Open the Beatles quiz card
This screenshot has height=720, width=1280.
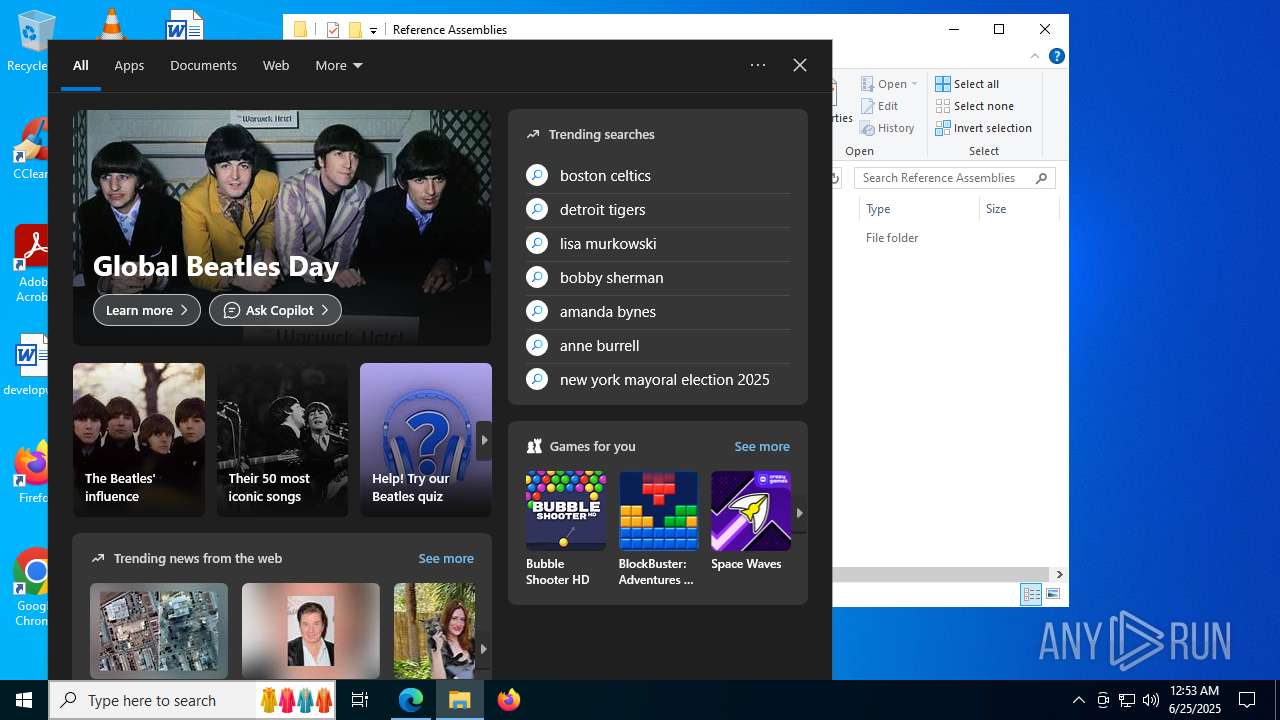coord(426,440)
